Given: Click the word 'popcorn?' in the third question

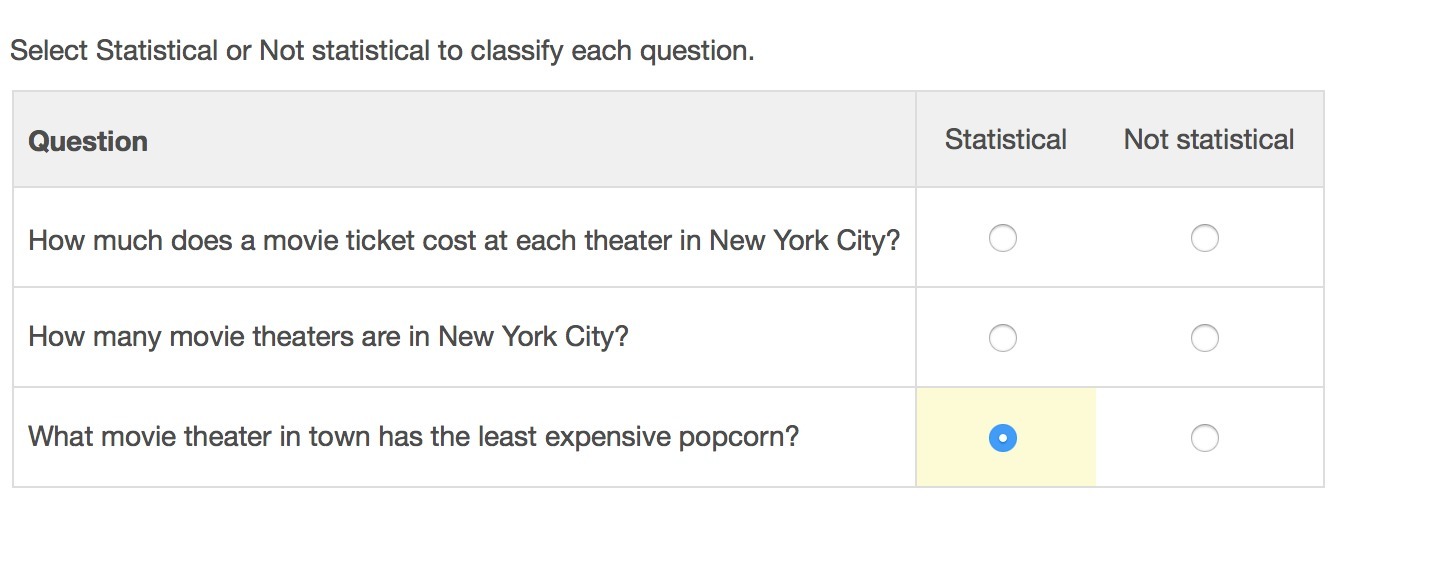Looking at the screenshot, I should point(739,437).
